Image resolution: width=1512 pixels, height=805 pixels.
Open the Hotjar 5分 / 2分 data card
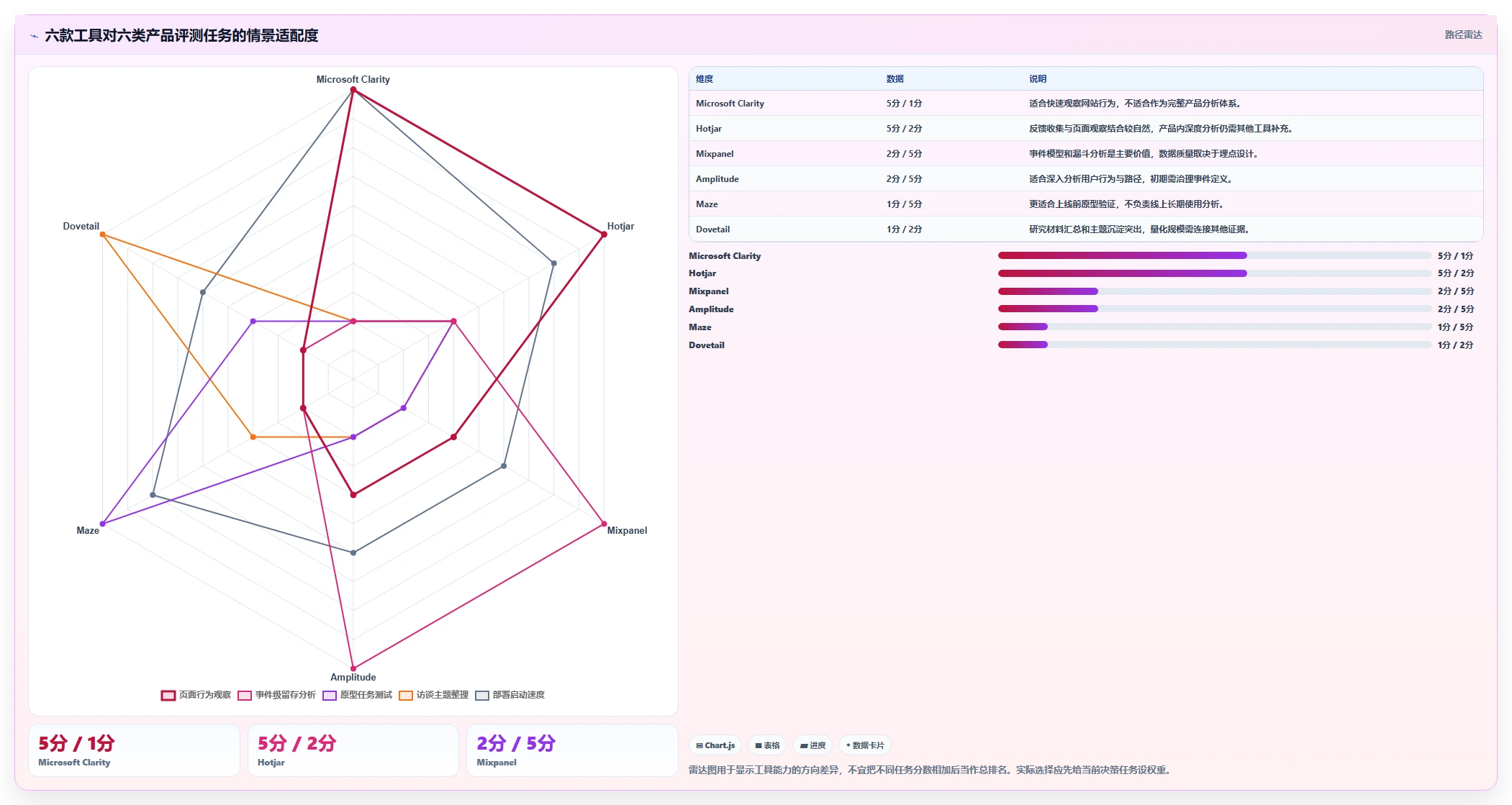[353, 750]
